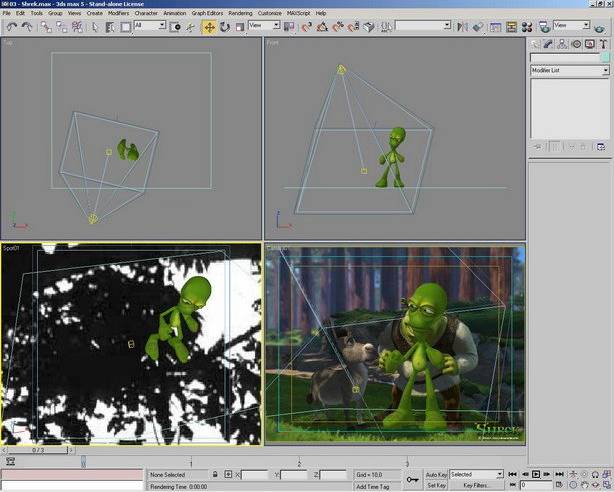The width and height of the screenshot is (614, 492).
Task: Click the object color swatch in command panel
Action: (x=605, y=58)
